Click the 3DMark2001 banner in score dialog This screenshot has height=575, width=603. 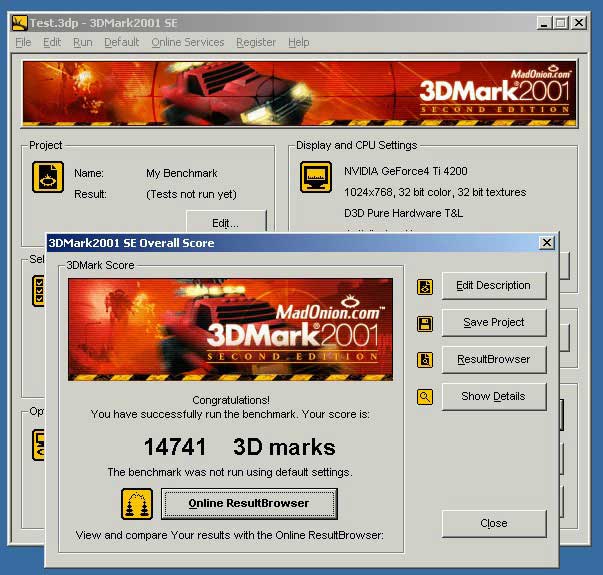(230, 330)
